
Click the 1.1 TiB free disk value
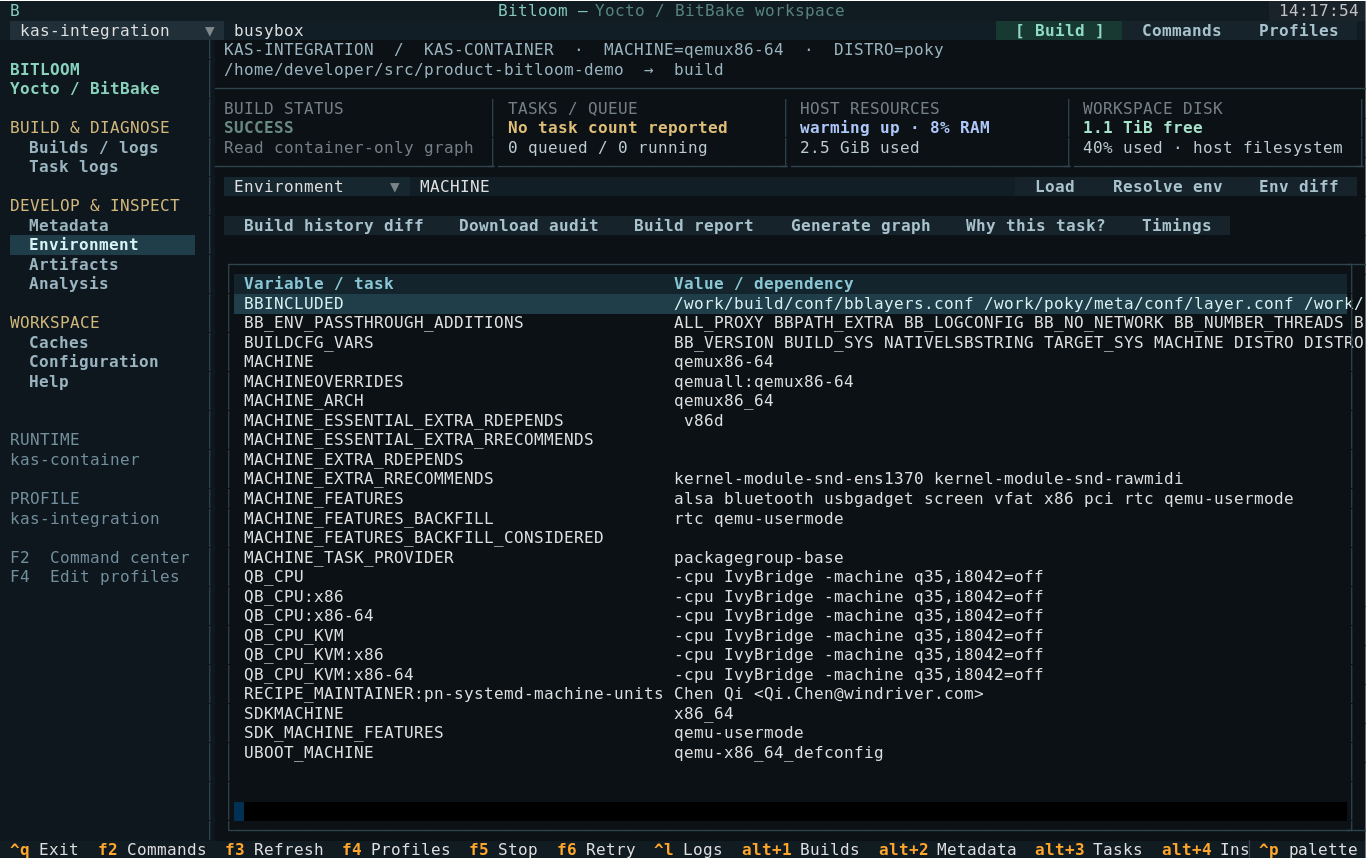tap(1142, 128)
